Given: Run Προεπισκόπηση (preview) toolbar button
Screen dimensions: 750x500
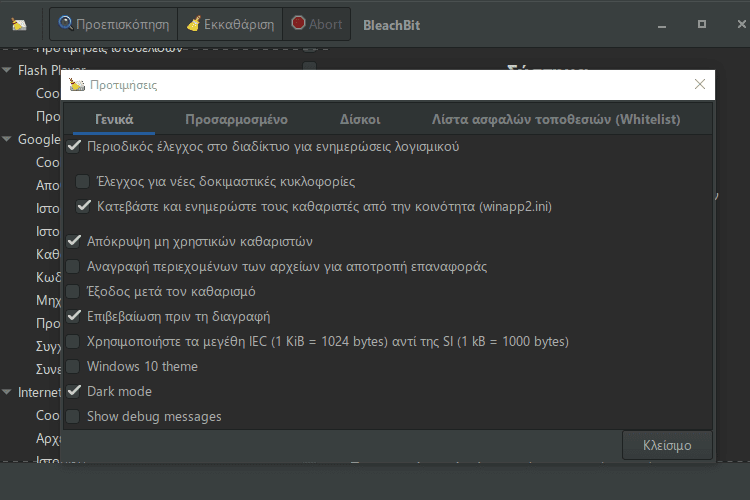Looking at the screenshot, I should [114, 24].
